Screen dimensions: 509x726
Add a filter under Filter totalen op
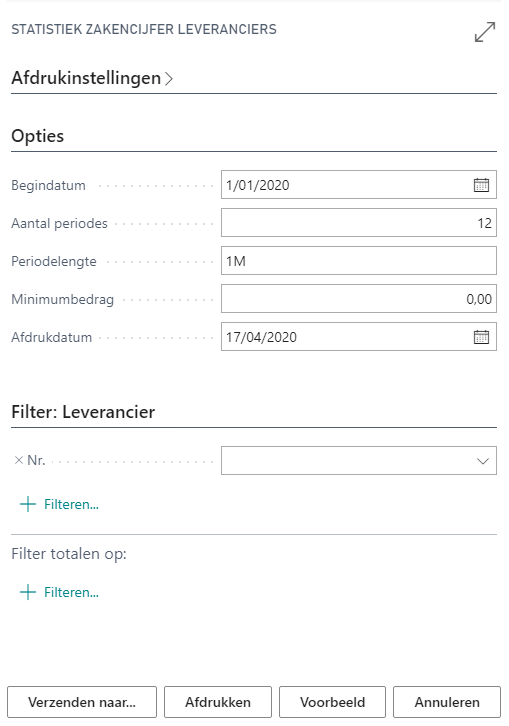click(71, 592)
